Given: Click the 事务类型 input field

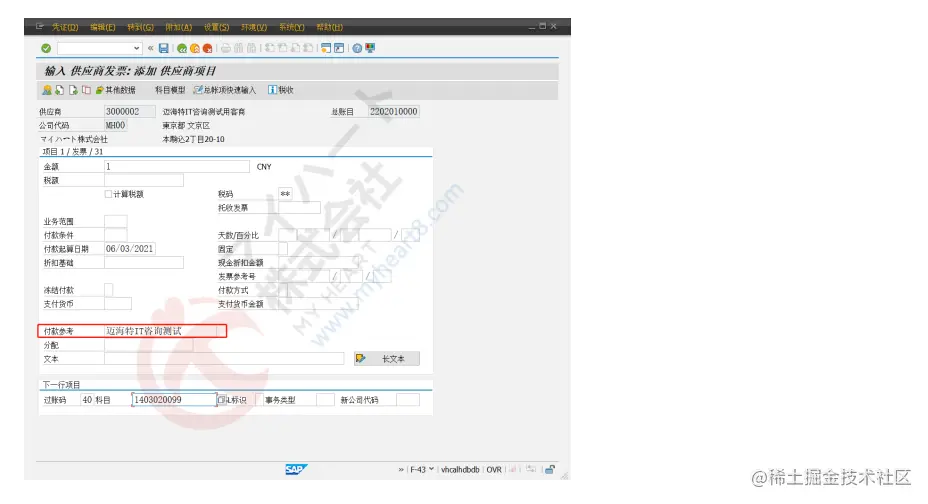Looking at the screenshot, I should pos(326,400).
